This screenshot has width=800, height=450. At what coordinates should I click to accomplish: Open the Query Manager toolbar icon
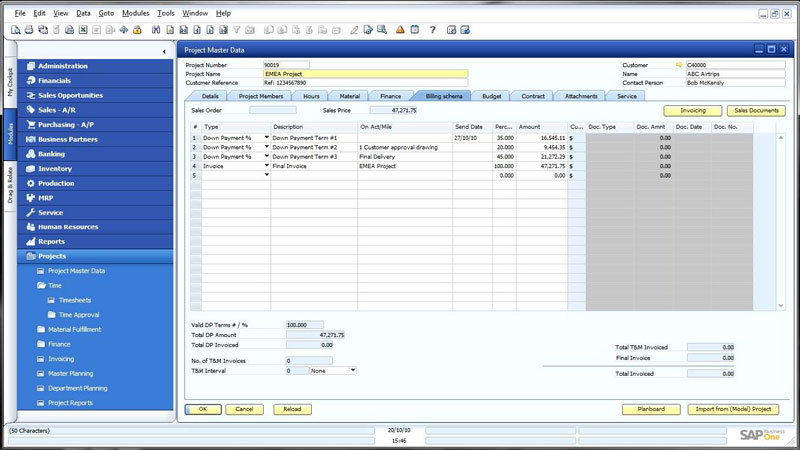(x=382, y=30)
